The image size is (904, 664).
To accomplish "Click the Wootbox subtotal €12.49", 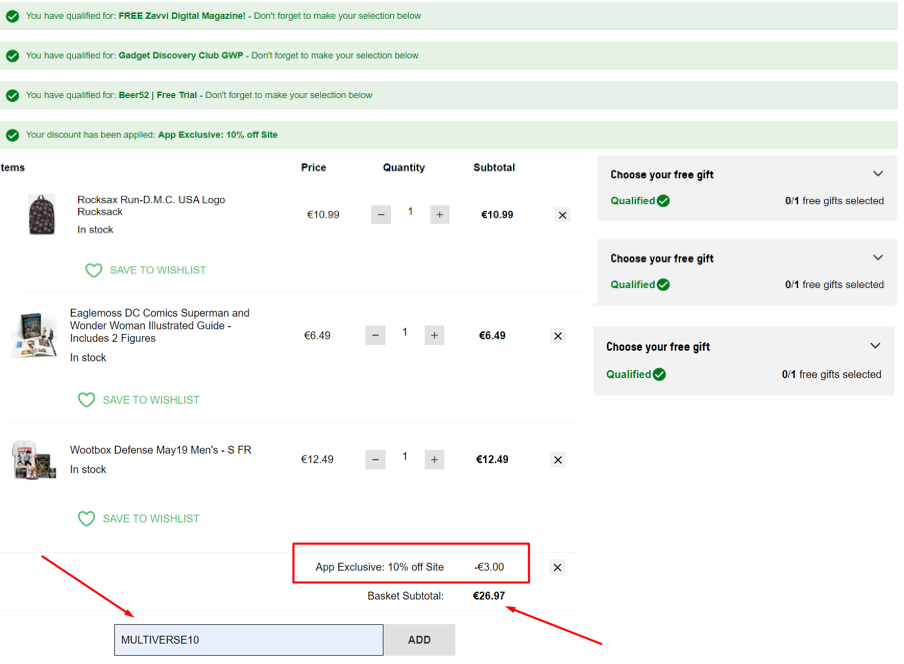I will tap(492, 459).
